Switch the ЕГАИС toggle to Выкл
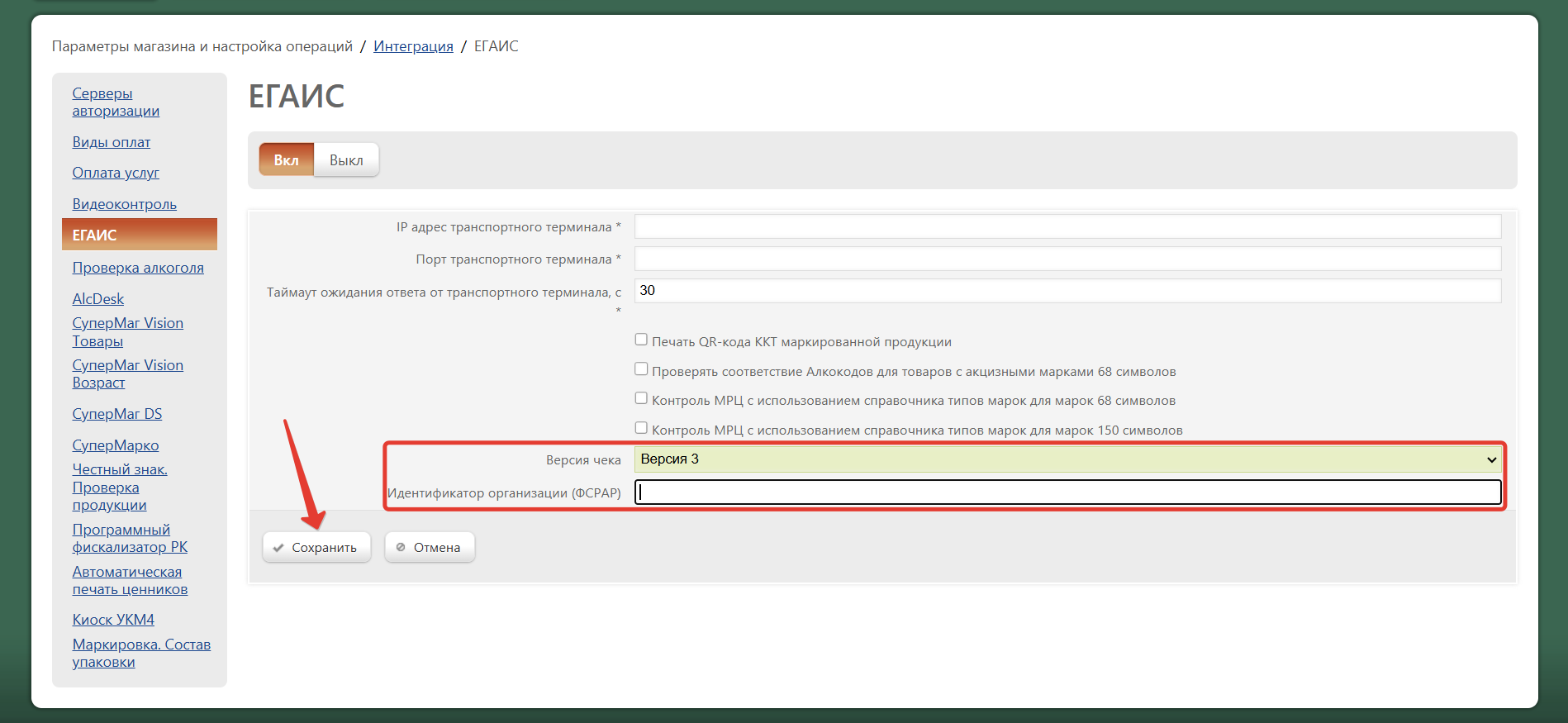 [x=346, y=160]
